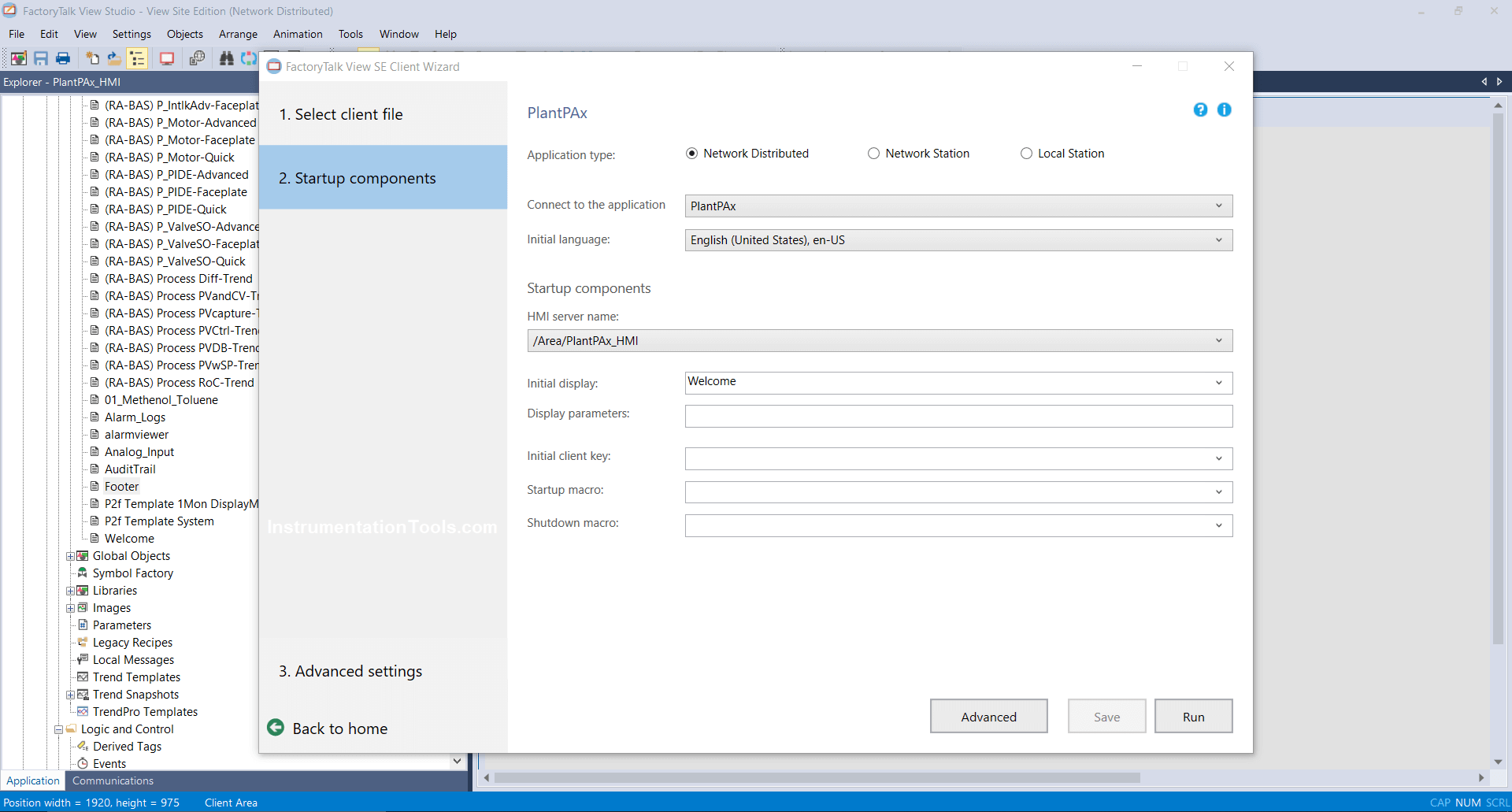Viewport: 1512px width, 812px height.
Task: Select the Local Station radio button
Action: 1026,154
